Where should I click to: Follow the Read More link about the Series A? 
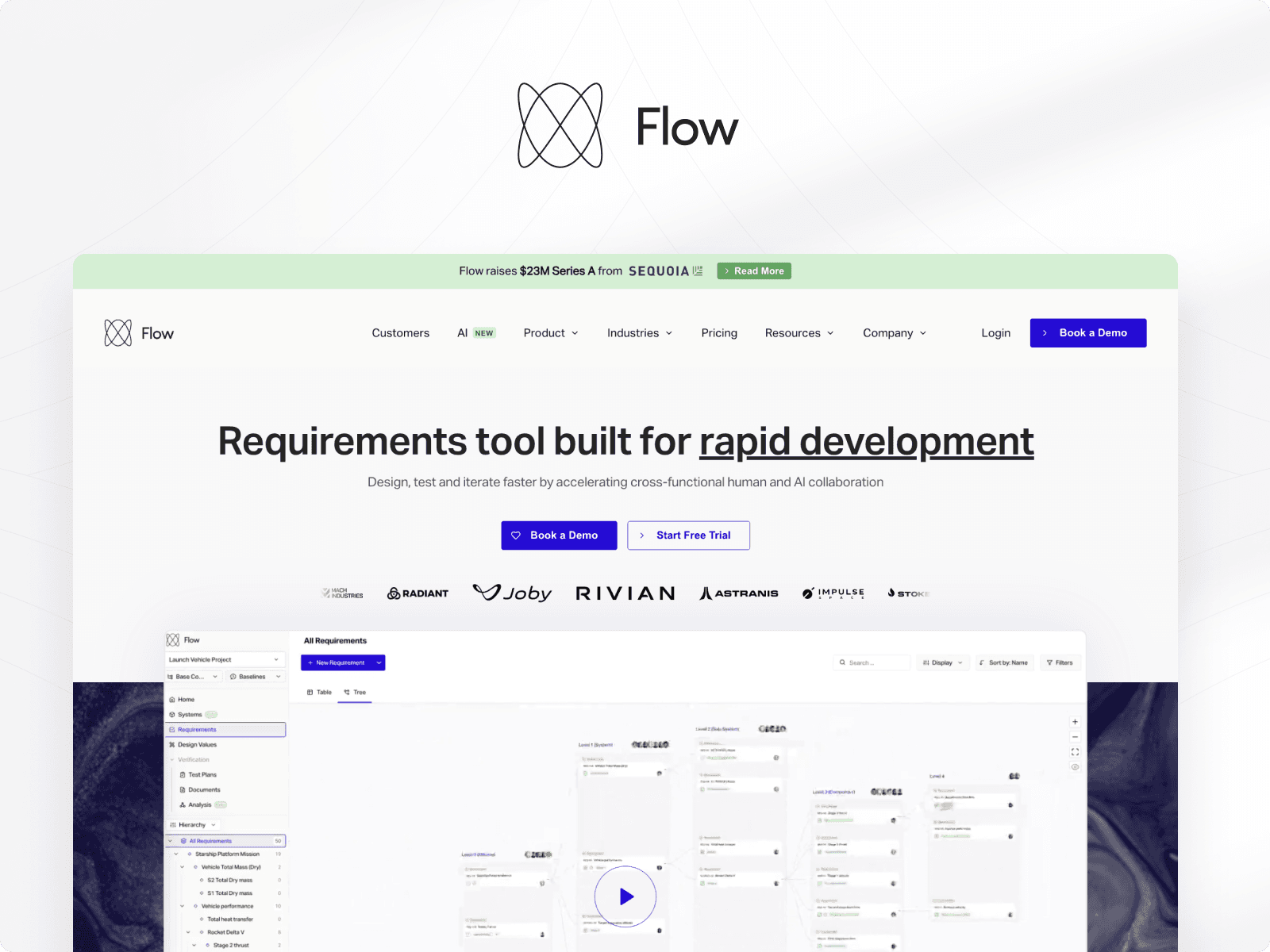[x=753, y=271]
